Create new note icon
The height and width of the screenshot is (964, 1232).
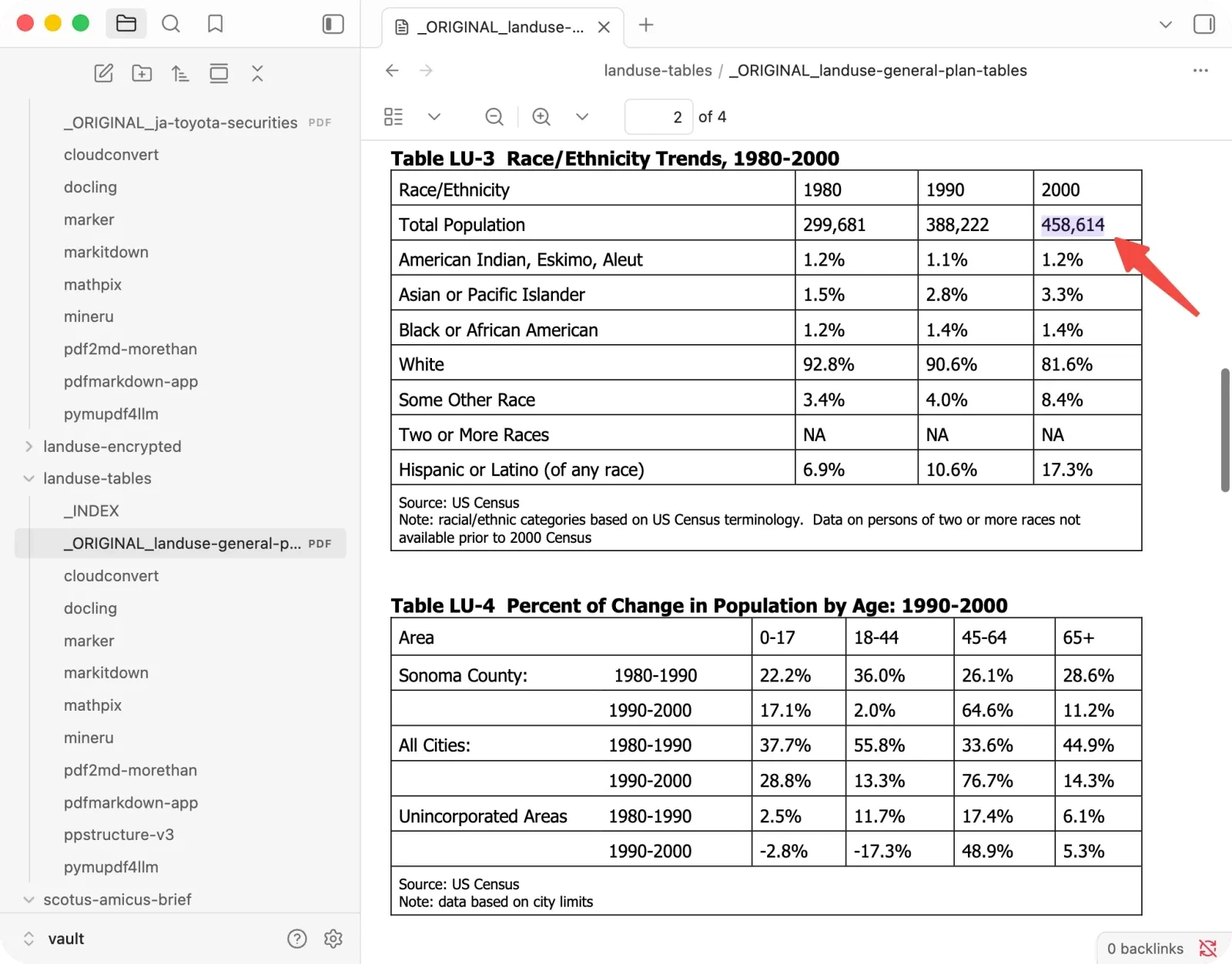coord(103,74)
